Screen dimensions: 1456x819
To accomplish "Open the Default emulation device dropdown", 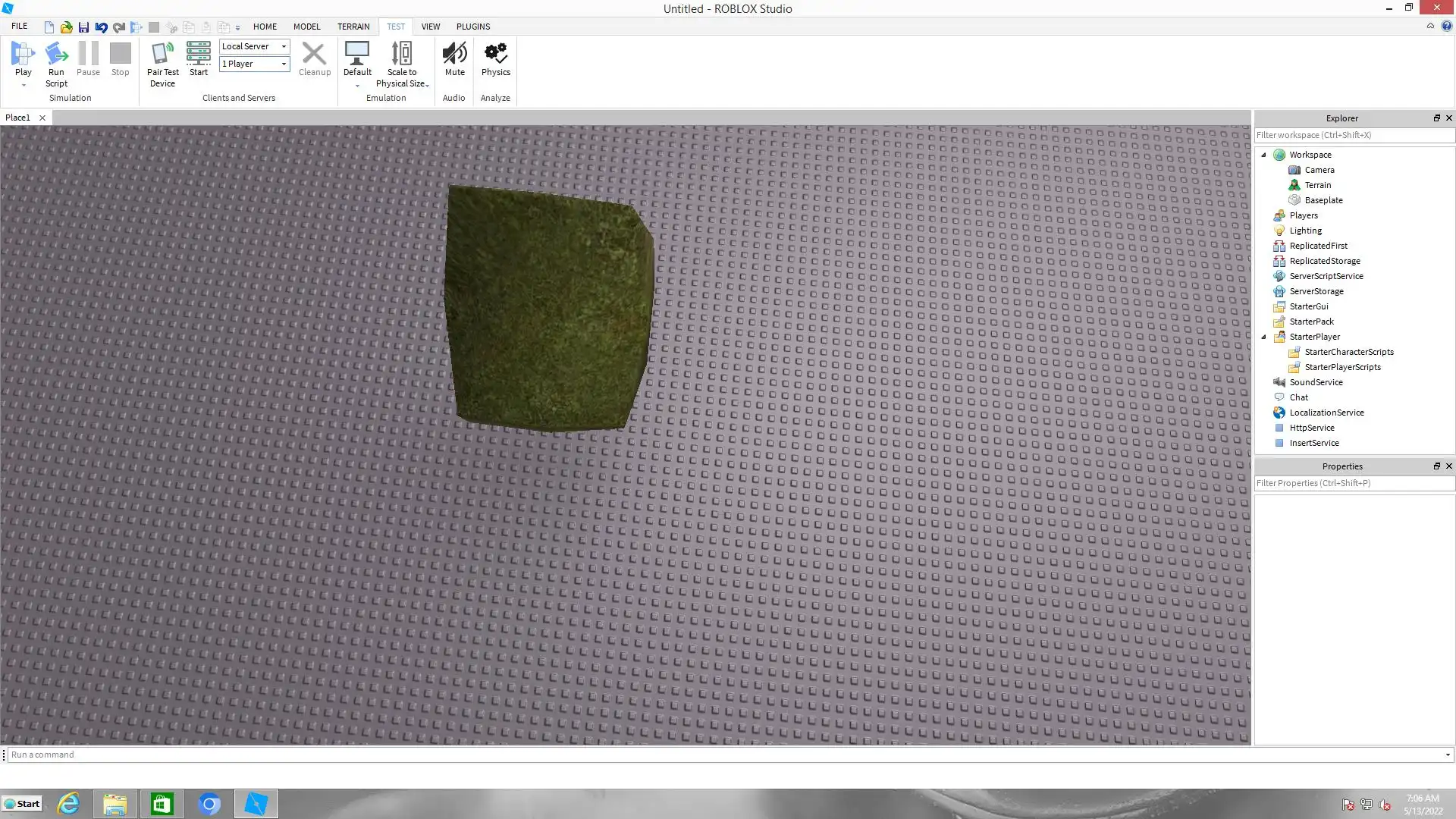I will pos(357,85).
